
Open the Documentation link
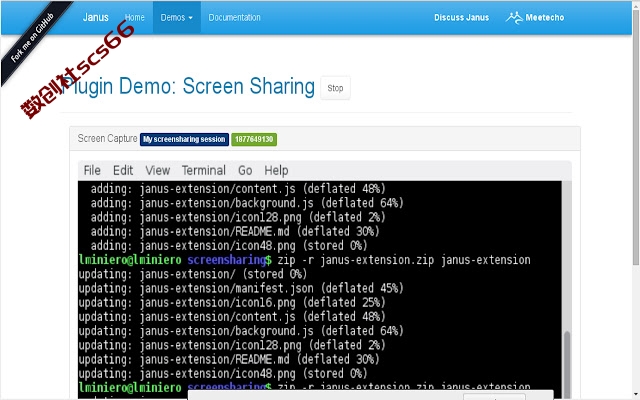coord(234,18)
